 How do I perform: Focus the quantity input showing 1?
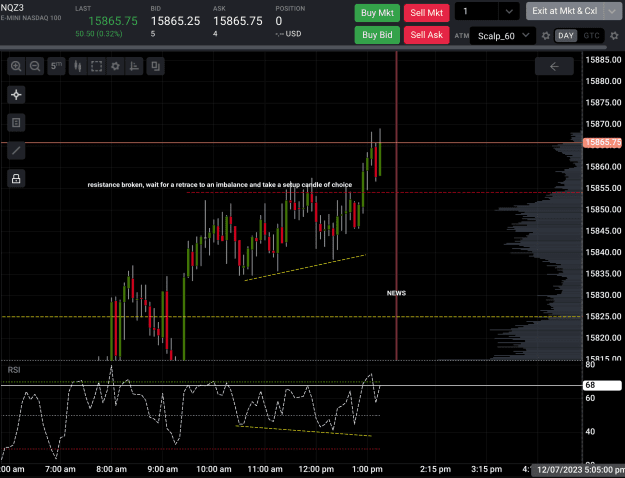tap(476, 12)
